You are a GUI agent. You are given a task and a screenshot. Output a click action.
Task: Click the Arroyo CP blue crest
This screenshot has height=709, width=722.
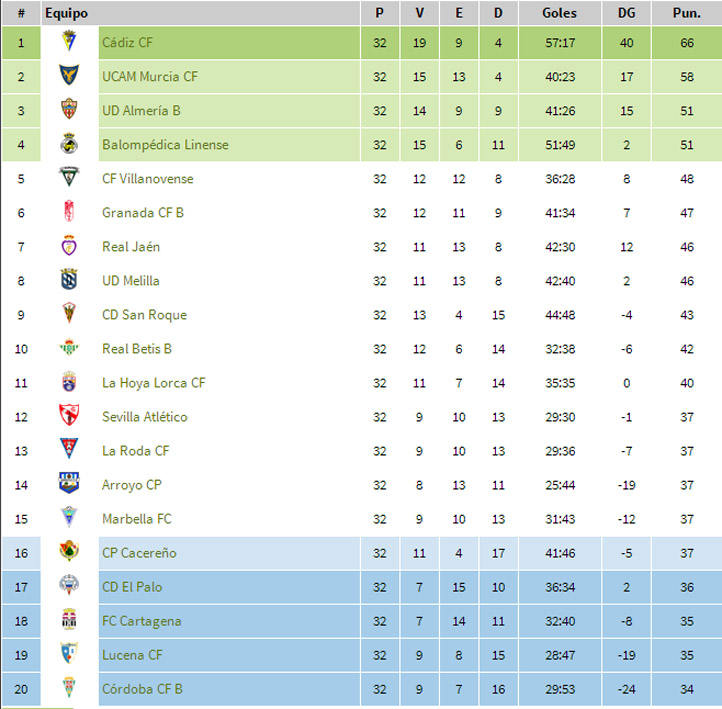click(x=69, y=483)
